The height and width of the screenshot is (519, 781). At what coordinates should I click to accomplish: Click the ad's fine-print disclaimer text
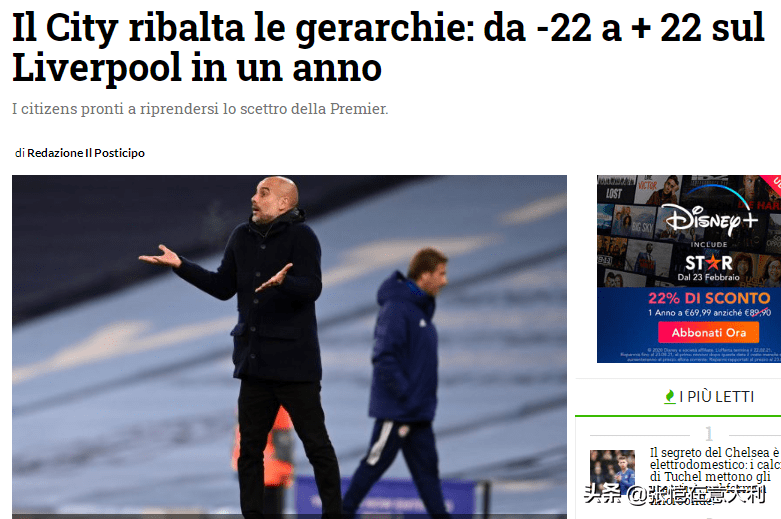point(699,354)
